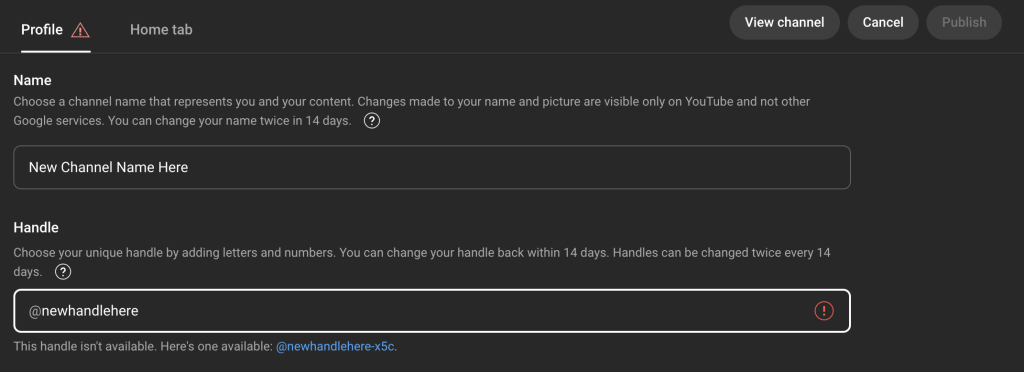Click the 'Handles can be changed twice' sentence
Viewport: 1024px width, 372px height.
(x=722, y=252)
